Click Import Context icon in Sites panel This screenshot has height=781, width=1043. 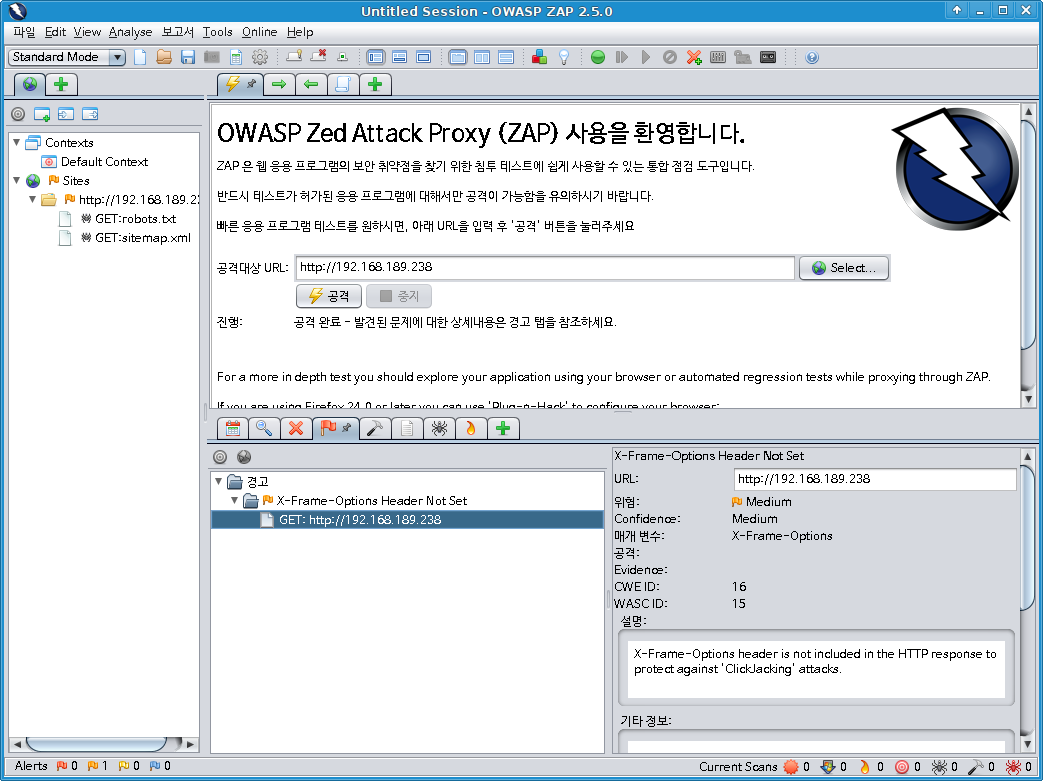66,114
